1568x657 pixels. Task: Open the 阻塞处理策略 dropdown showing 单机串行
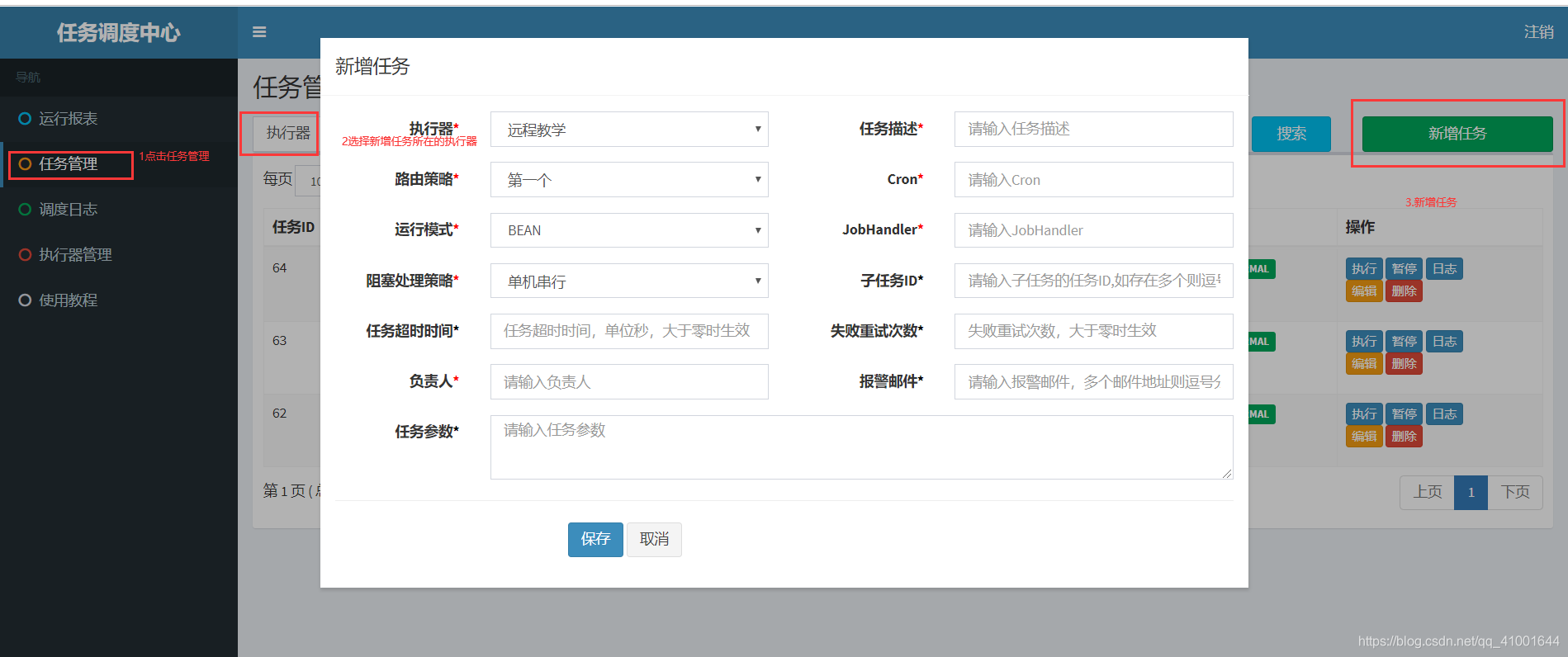click(x=629, y=281)
